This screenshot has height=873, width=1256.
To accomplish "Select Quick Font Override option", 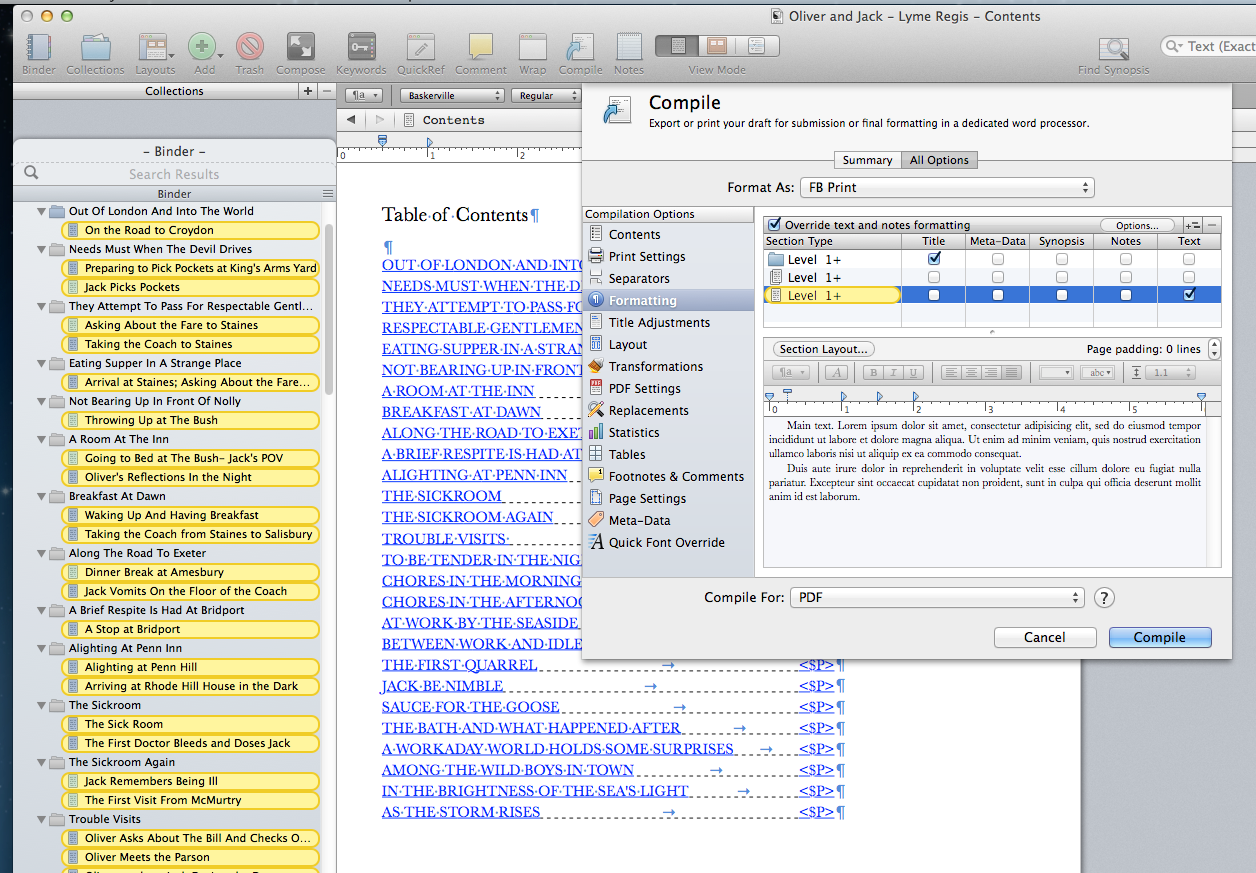I will click(667, 543).
